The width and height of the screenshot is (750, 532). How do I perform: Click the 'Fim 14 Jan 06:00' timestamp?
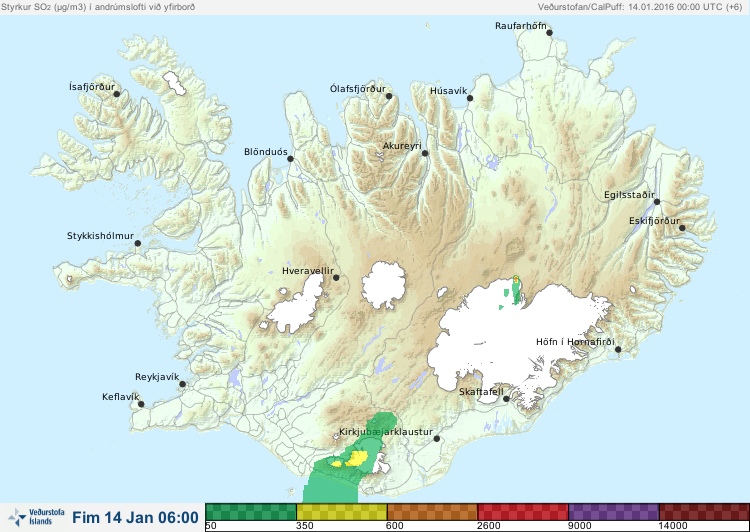(x=135, y=518)
